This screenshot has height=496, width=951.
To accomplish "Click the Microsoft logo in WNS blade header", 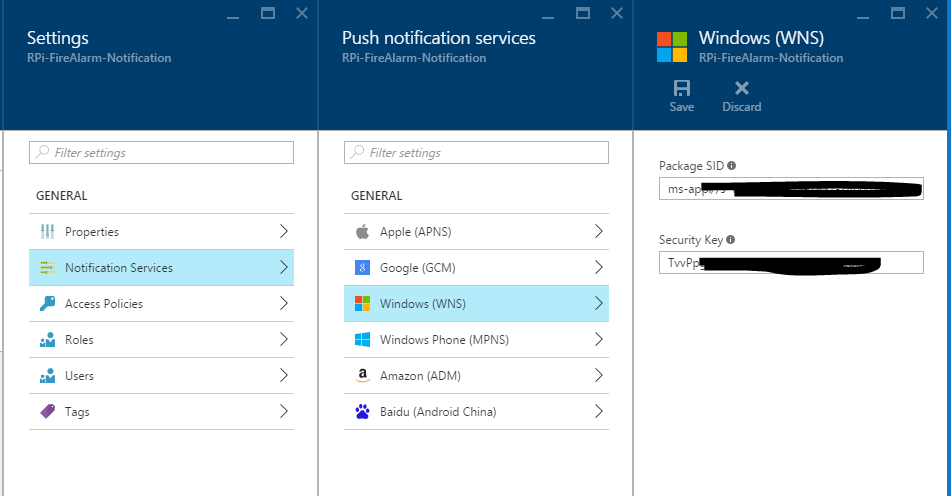I will tap(672, 47).
